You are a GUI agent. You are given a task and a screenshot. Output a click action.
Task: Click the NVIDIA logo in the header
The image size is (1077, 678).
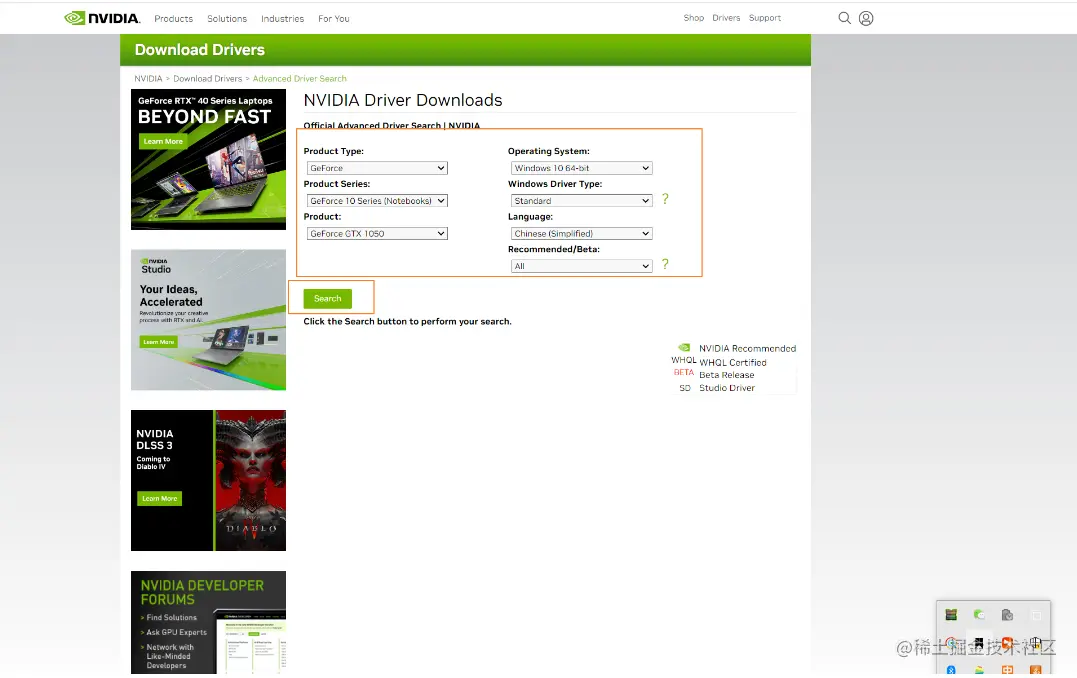pyautogui.click(x=102, y=18)
